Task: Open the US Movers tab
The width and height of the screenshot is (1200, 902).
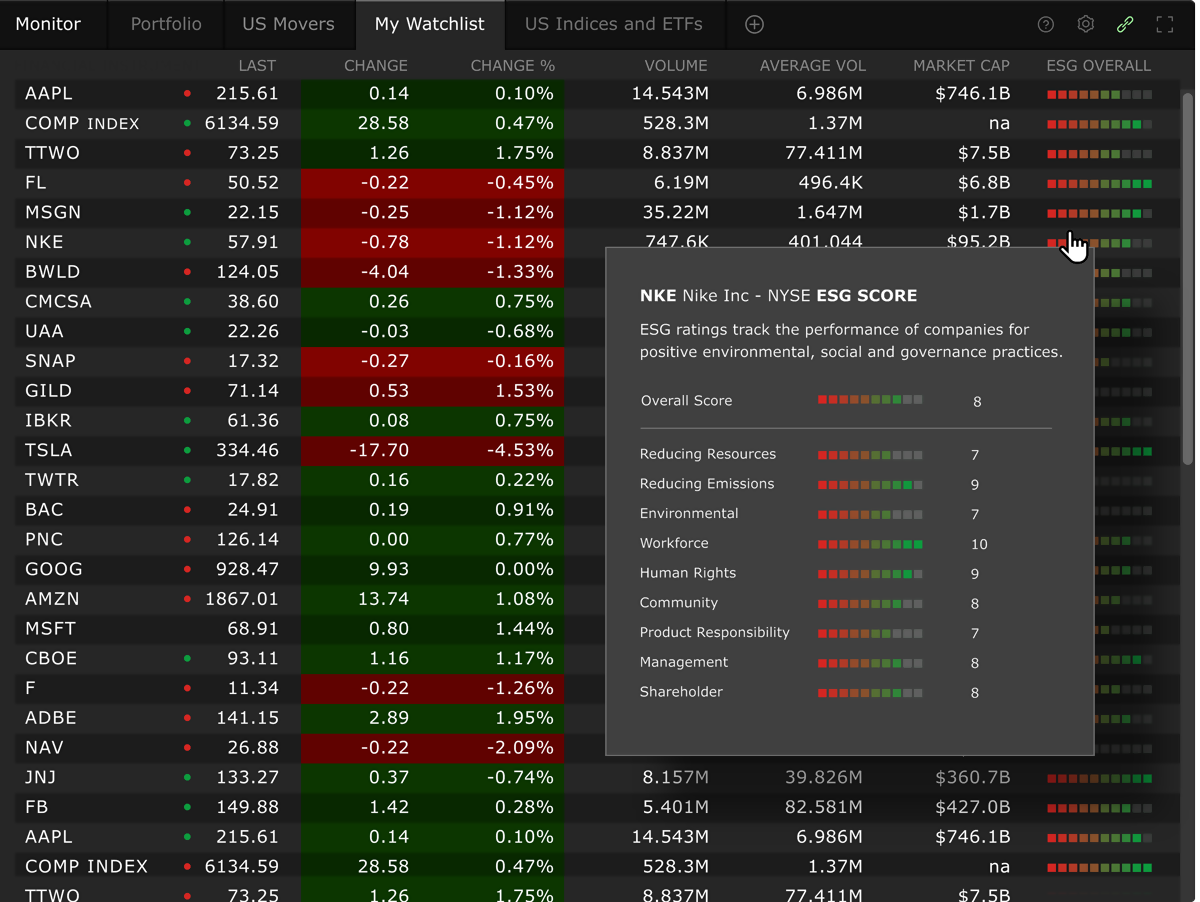Action: tap(288, 24)
